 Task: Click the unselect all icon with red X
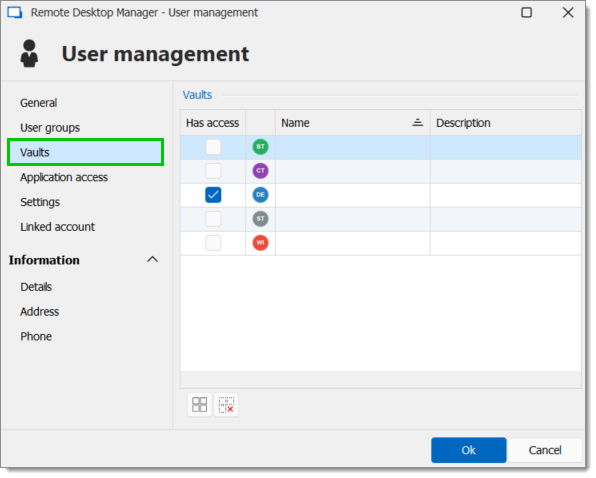(x=226, y=405)
